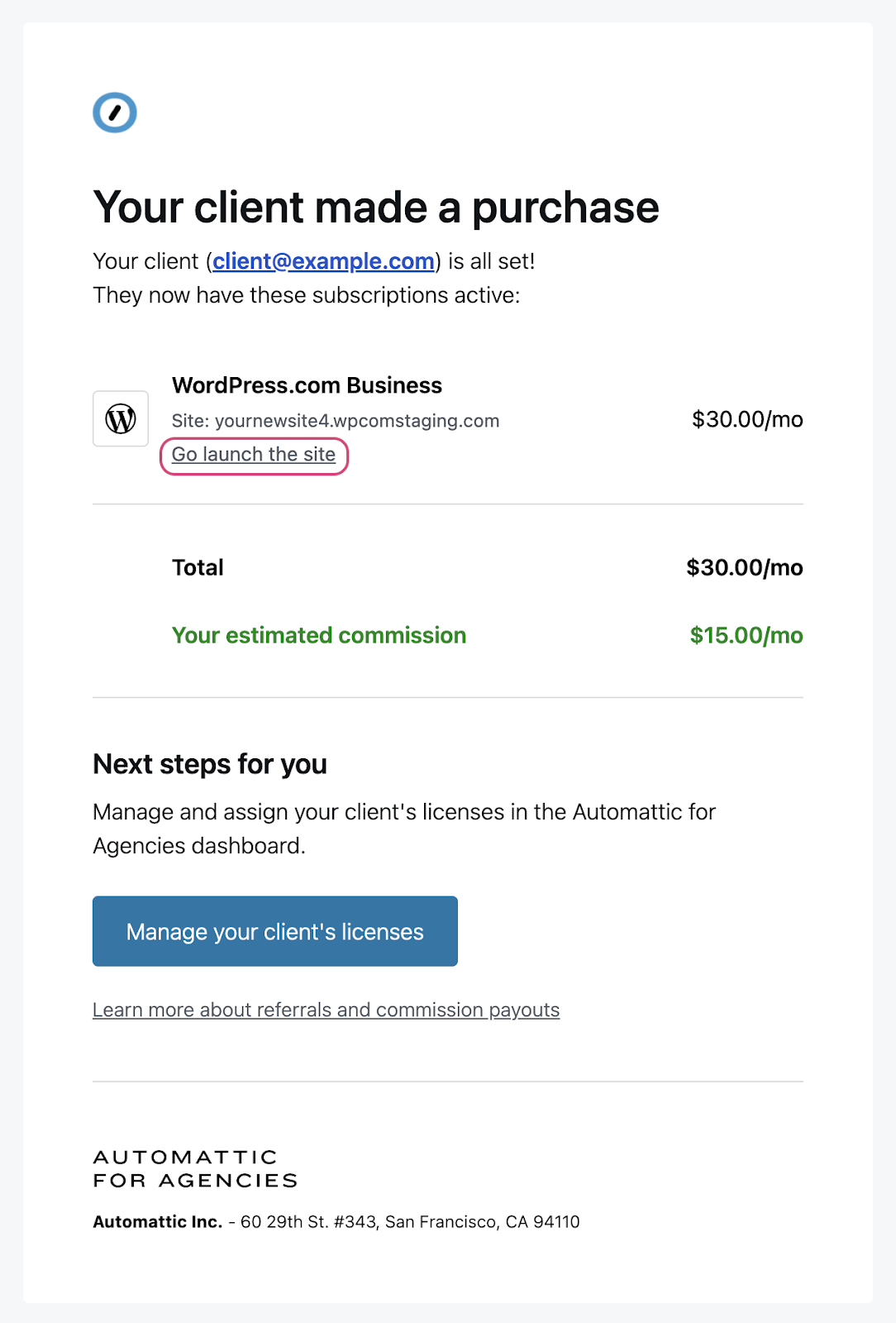
Task: Click the Your client made a purchase heading
Action: point(376,207)
